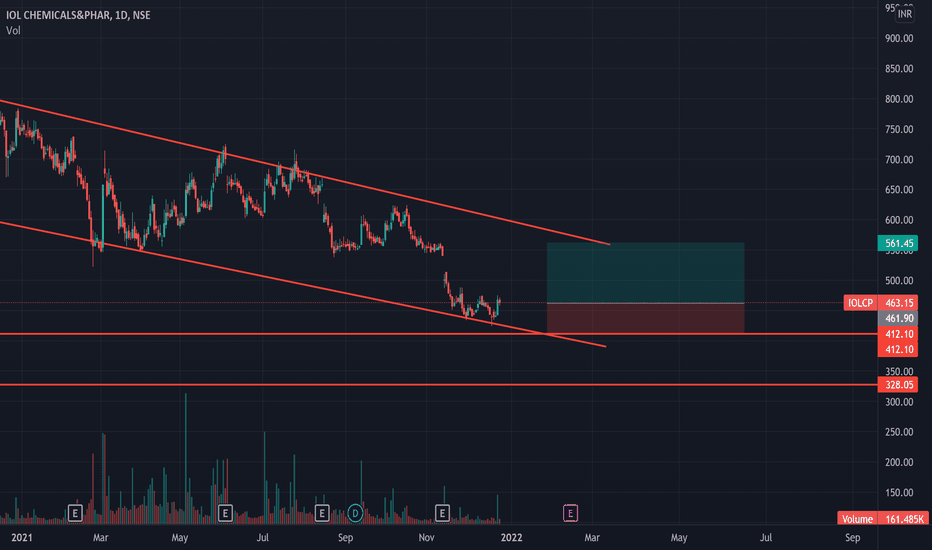
Task: Click the Volume 161.485K label
Action: (x=882, y=519)
